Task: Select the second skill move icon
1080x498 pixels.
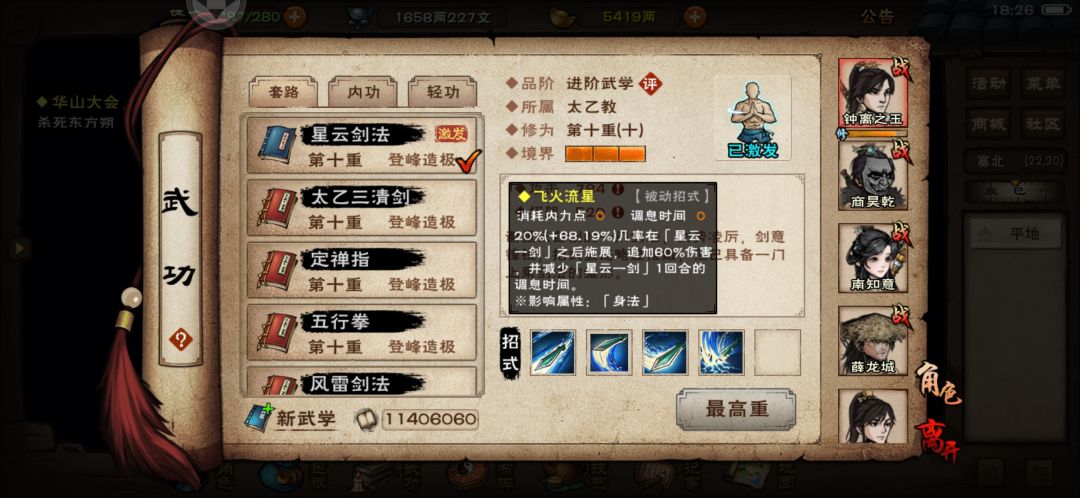Action: coord(609,353)
